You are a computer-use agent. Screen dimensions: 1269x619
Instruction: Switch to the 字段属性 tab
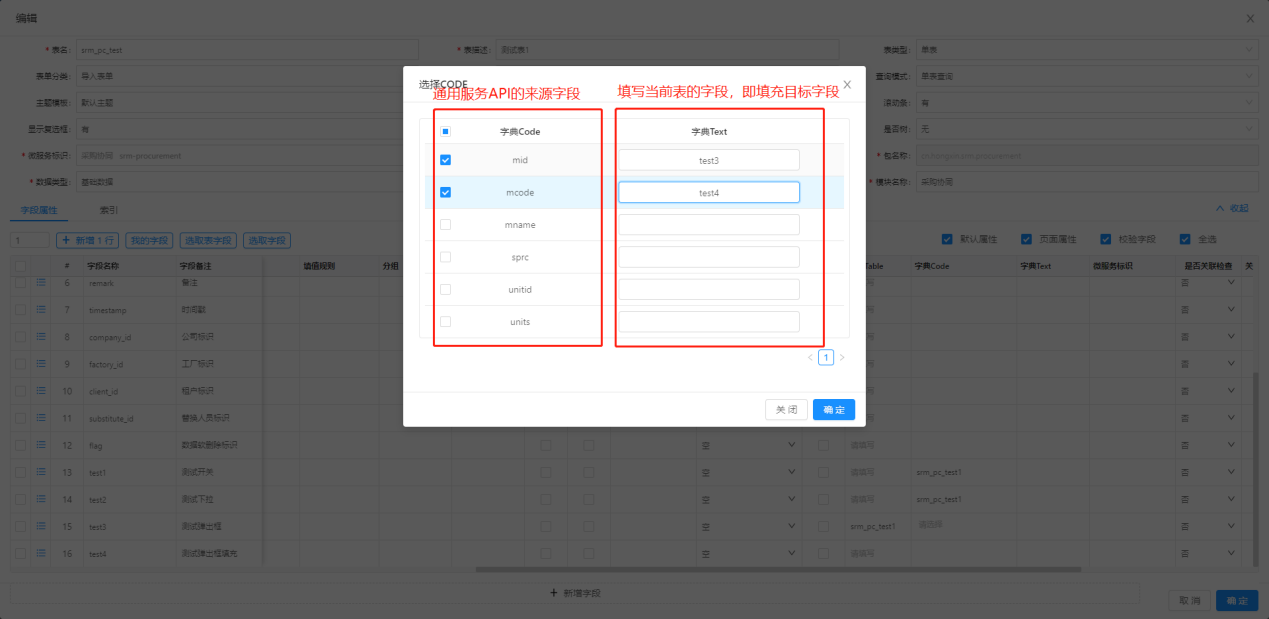[x=40, y=210]
